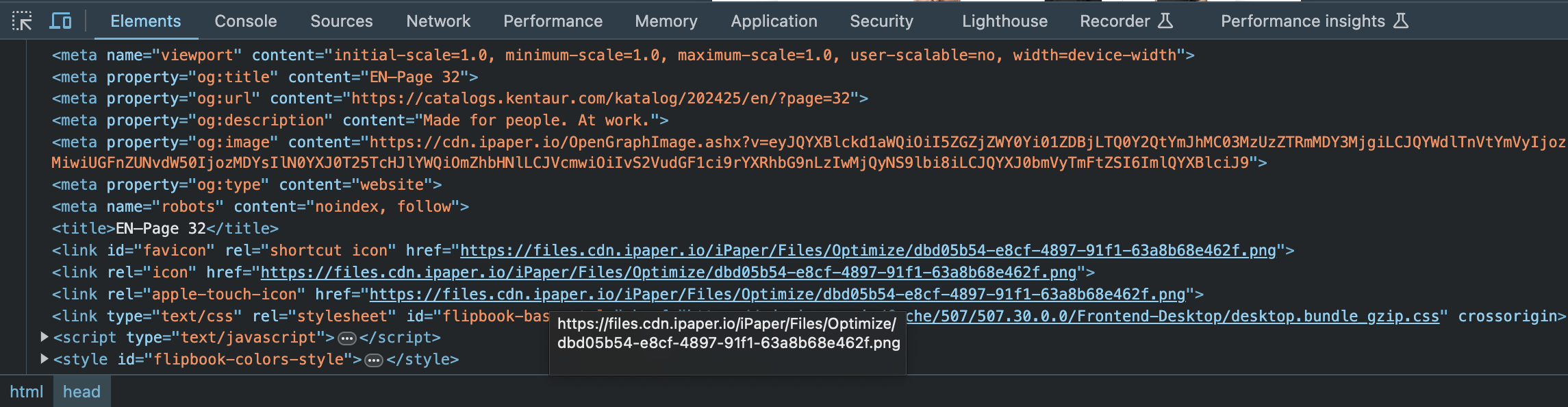Viewport: 1568px width, 407px height.
Task: Select the meta robots noindex line
Action: (x=260, y=207)
